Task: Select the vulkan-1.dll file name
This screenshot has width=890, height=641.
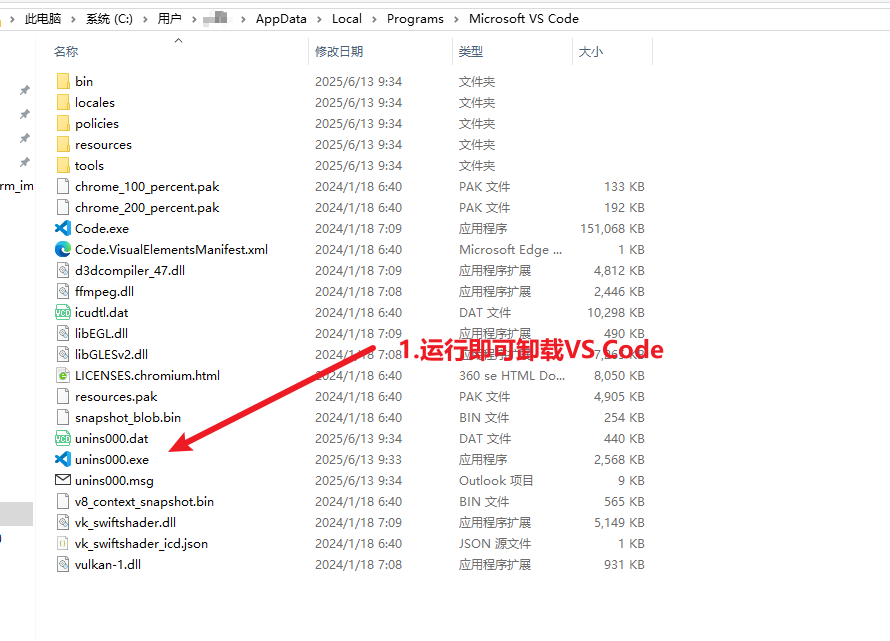Action: click(108, 564)
